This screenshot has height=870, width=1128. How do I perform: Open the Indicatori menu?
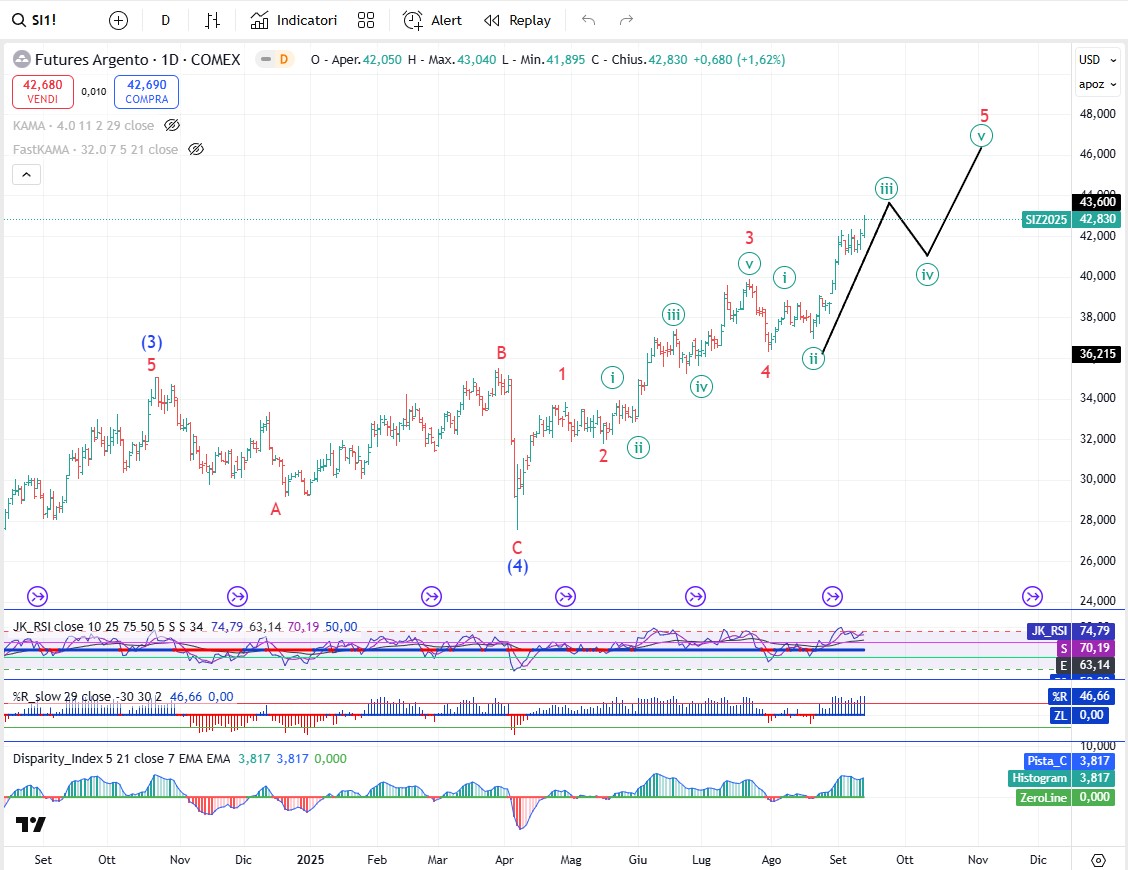pos(294,20)
